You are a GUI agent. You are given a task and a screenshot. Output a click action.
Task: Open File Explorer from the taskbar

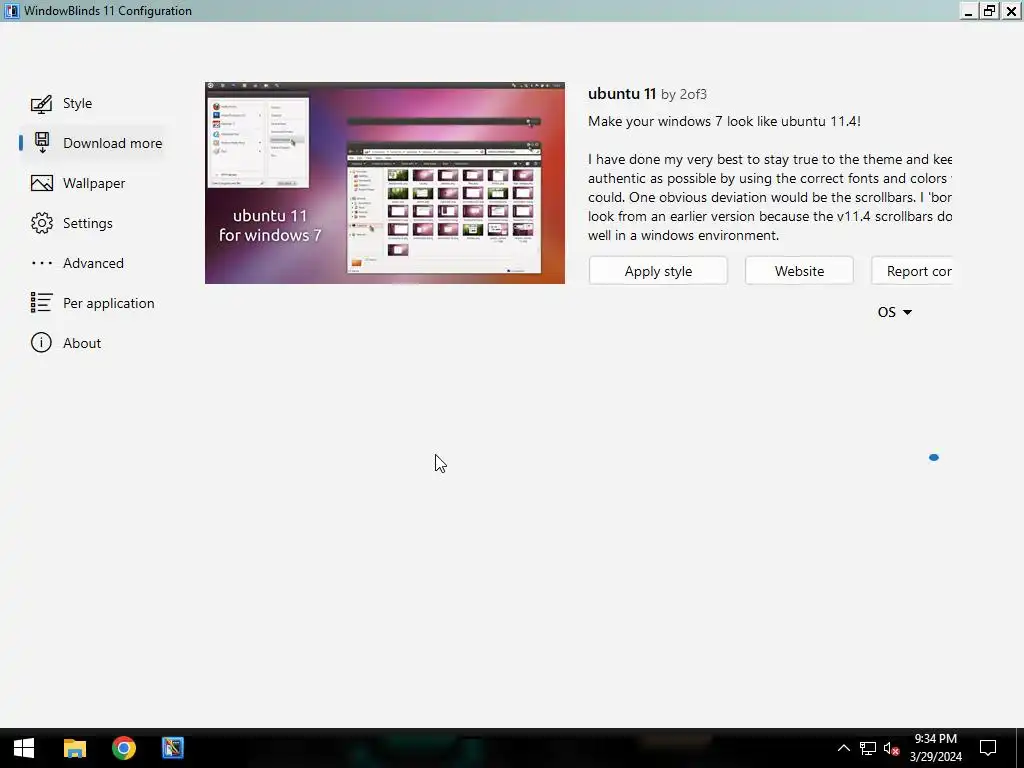coord(74,748)
